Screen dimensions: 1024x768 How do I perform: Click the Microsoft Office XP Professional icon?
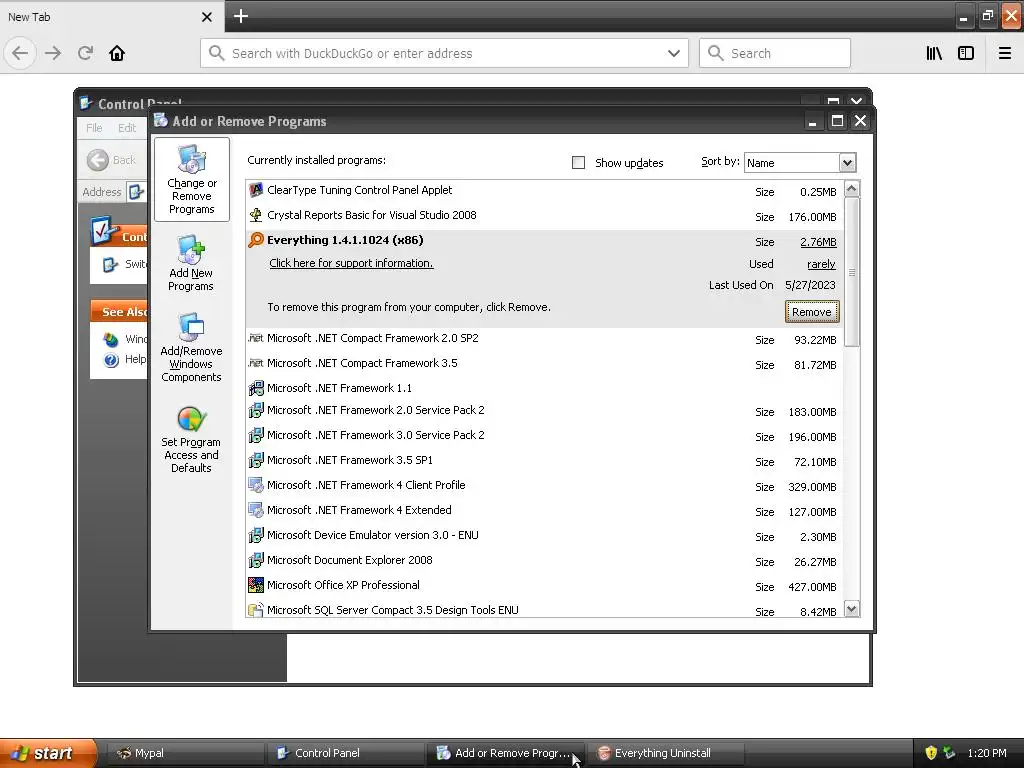click(256, 585)
